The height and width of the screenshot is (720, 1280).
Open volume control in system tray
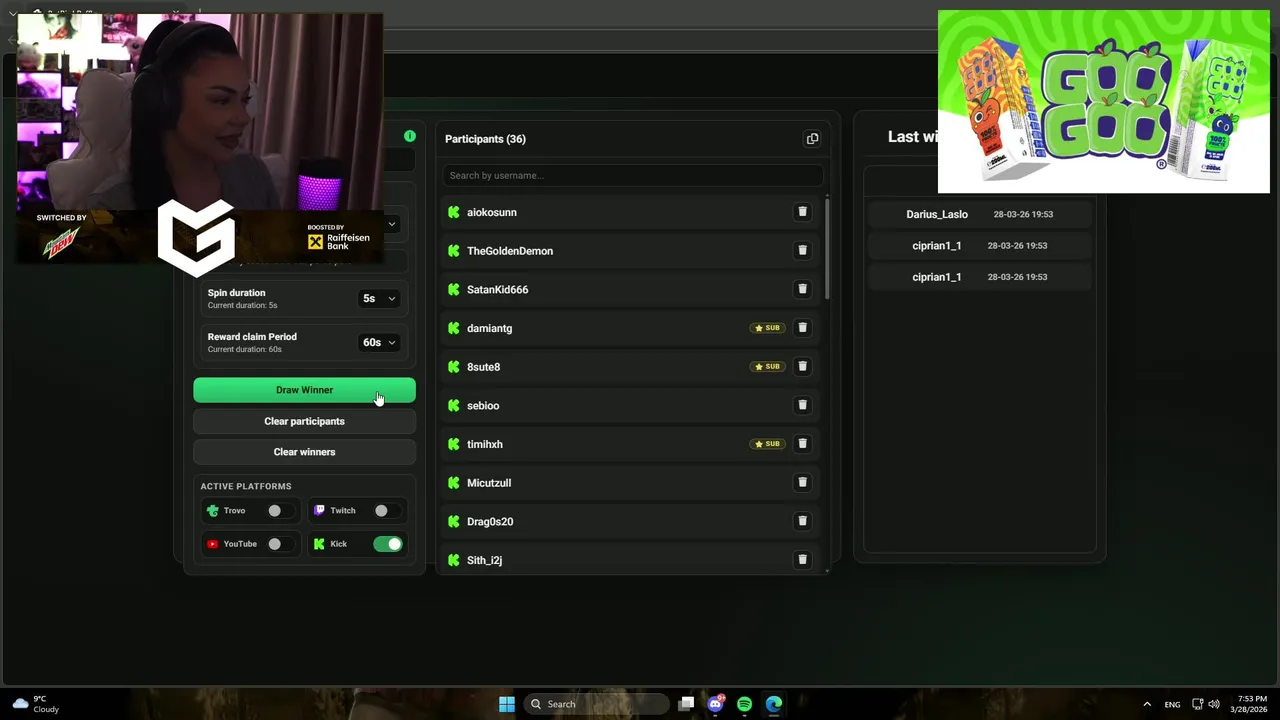tap(1214, 704)
